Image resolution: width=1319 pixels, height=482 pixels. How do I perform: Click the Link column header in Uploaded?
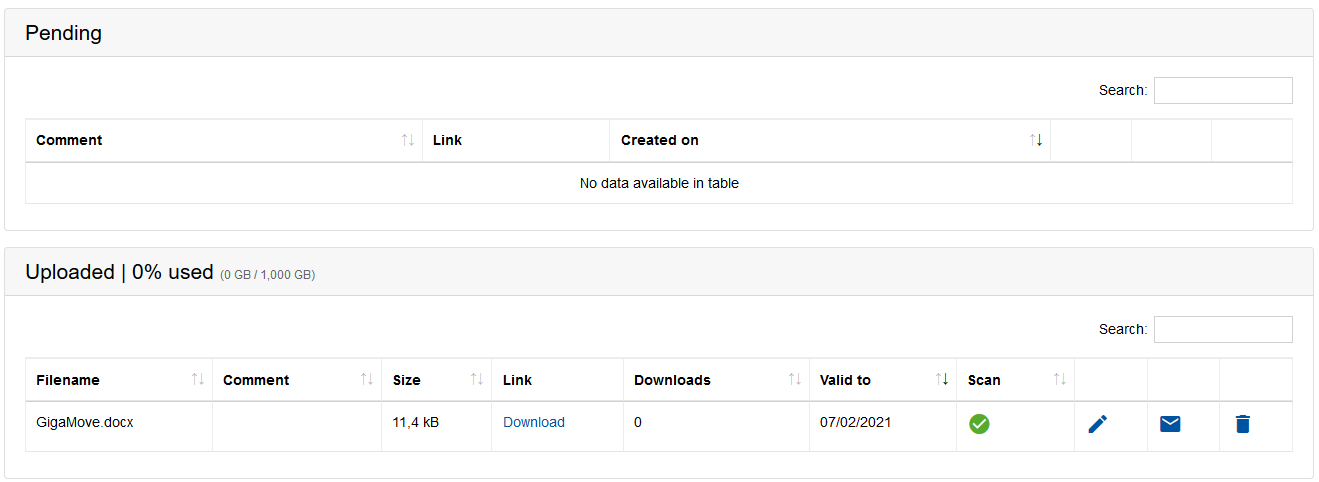518,380
